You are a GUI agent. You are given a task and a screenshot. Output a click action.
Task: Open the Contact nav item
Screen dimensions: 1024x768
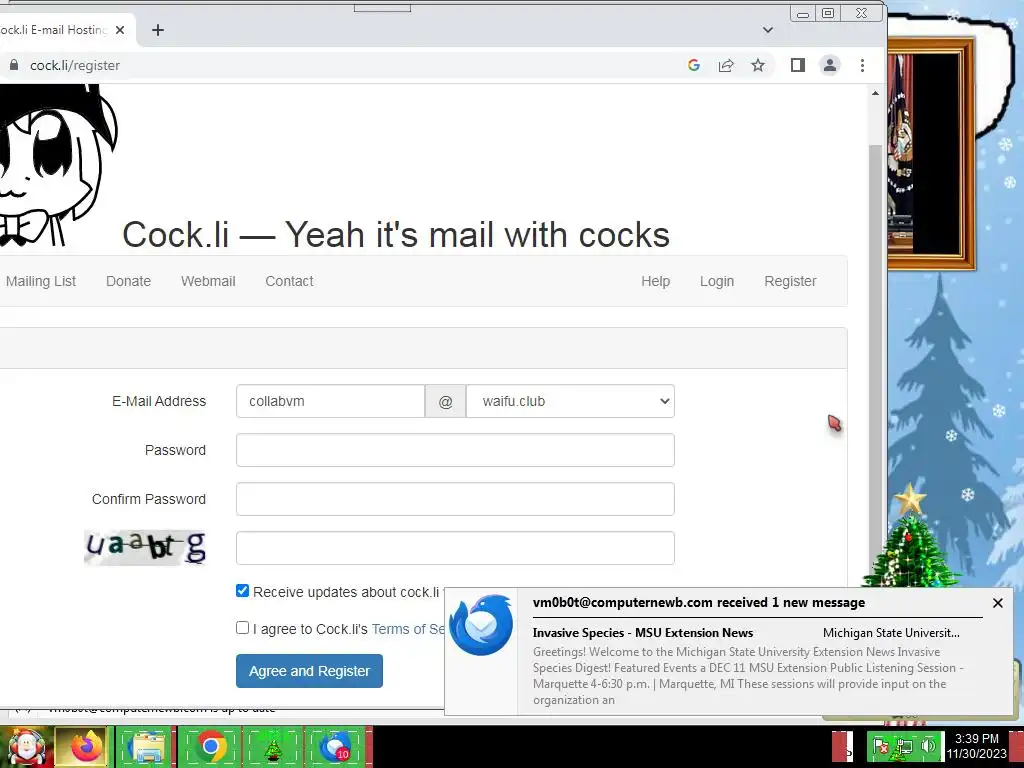pos(289,281)
